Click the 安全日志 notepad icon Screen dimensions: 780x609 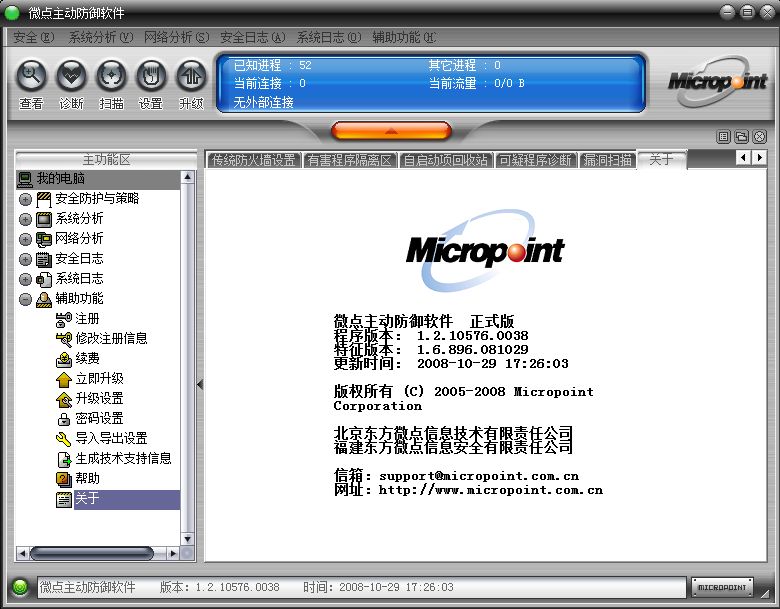pos(44,259)
